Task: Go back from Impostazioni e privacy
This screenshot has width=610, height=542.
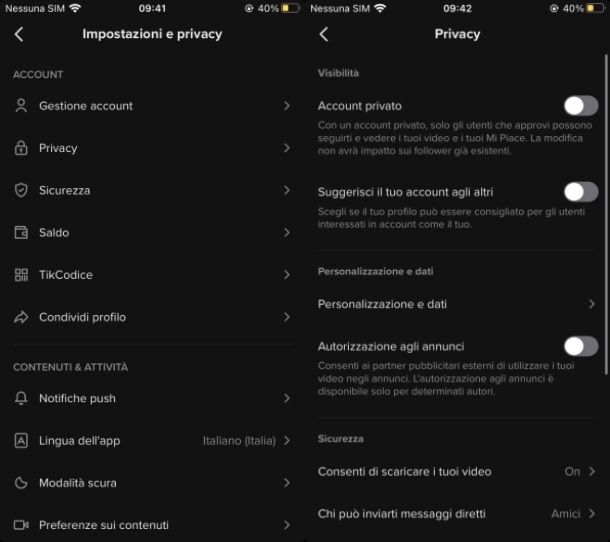Action: coord(19,34)
